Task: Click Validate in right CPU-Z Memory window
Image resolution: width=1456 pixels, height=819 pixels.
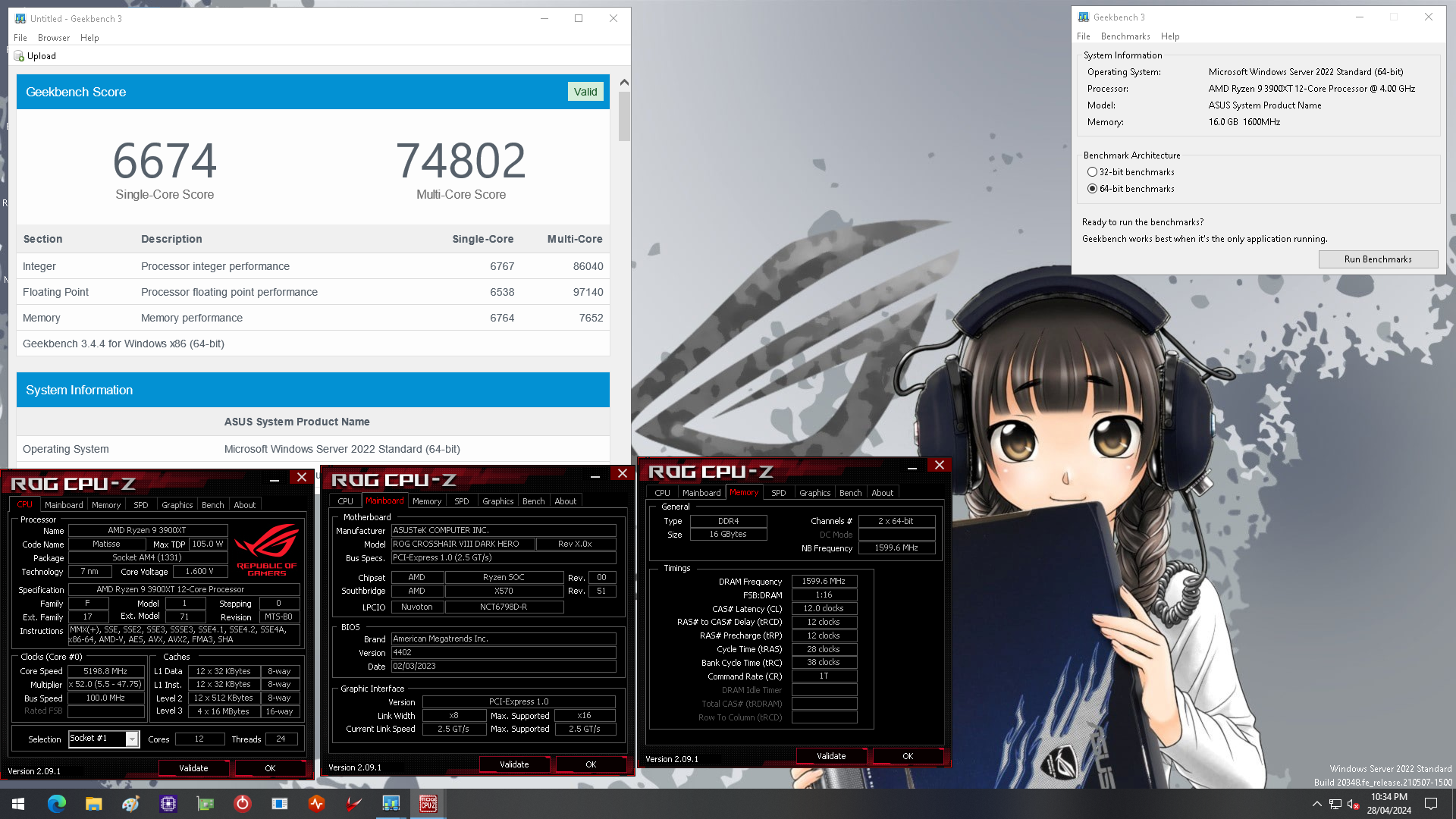Action: [x=831, y=756]
